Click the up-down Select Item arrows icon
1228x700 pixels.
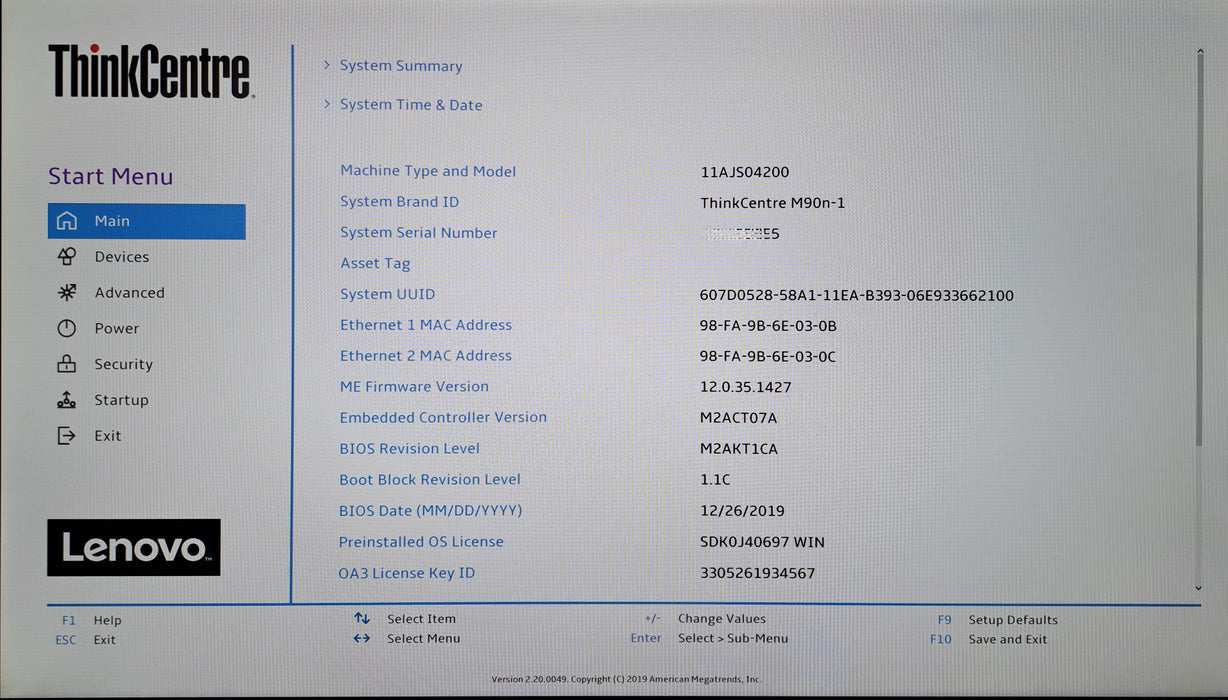click(x=362, y=619)
